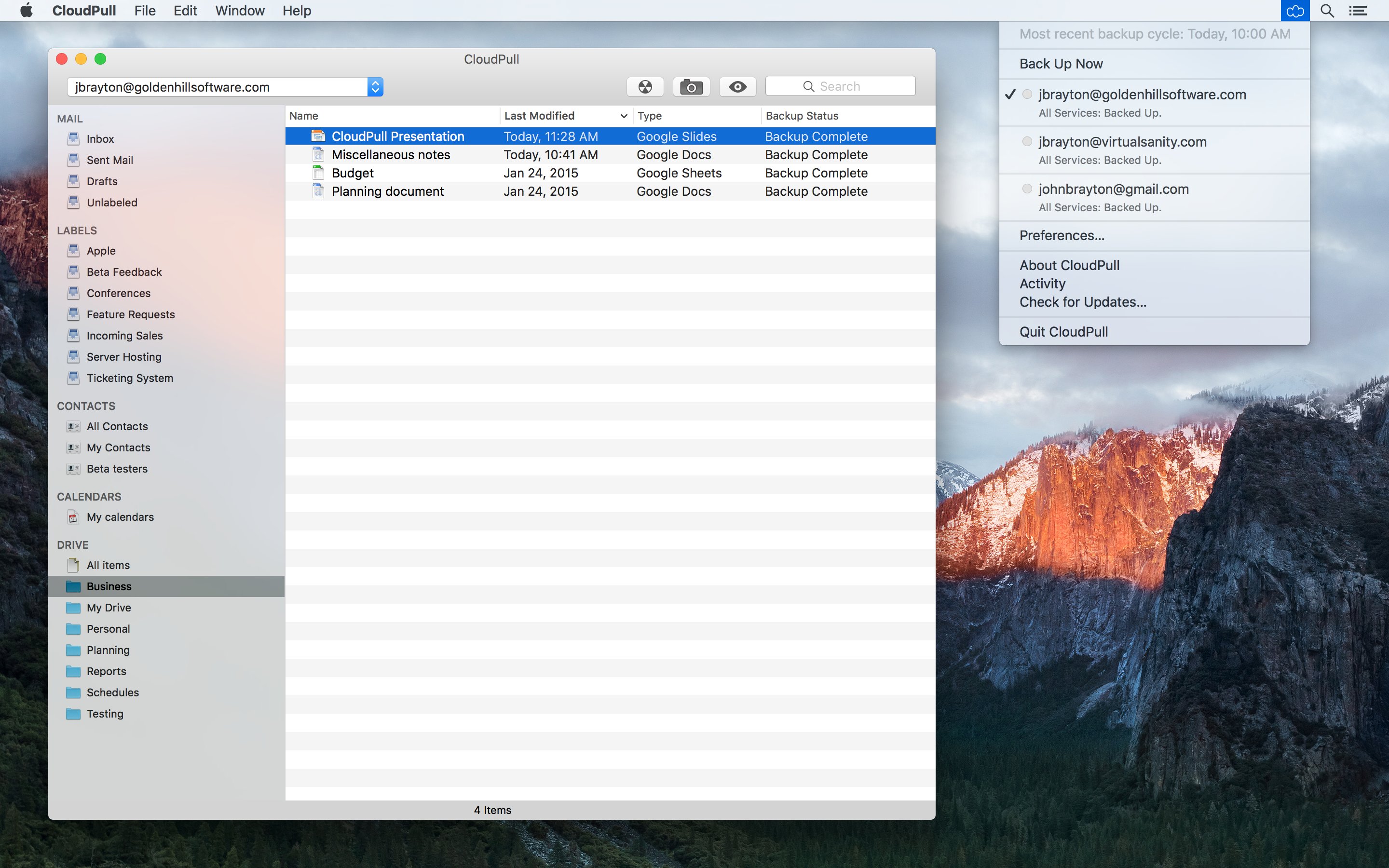Click the eye Quick Look toolbar icon
This screenshot has height=868, width=1389.
tap(737, 87)
